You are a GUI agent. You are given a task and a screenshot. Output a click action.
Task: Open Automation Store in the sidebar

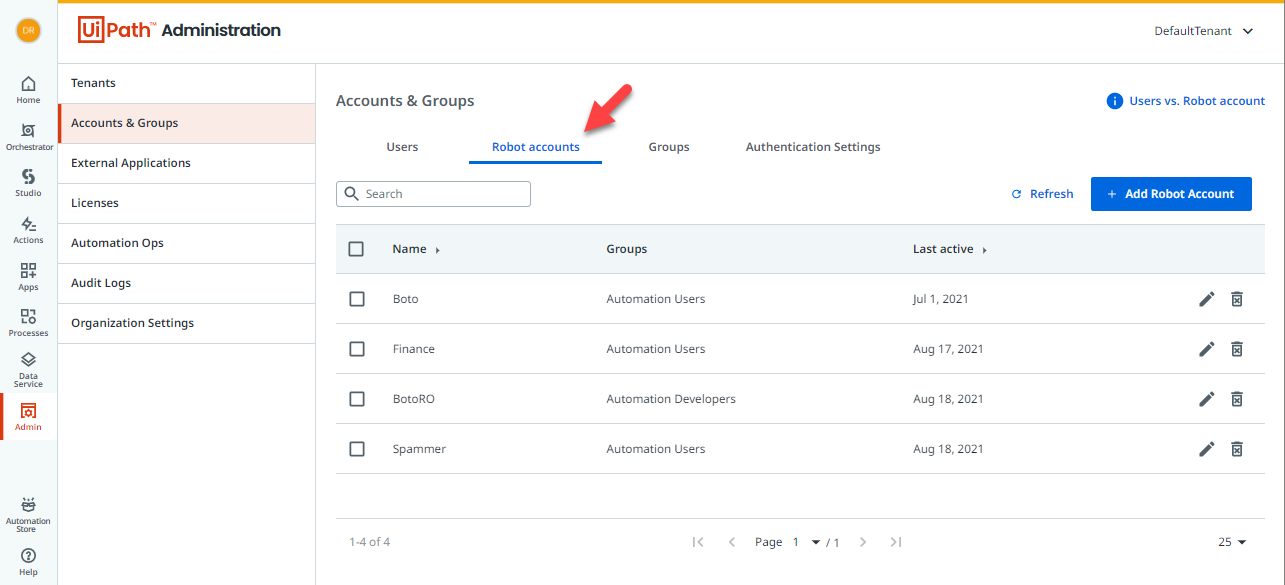[28, 514]
